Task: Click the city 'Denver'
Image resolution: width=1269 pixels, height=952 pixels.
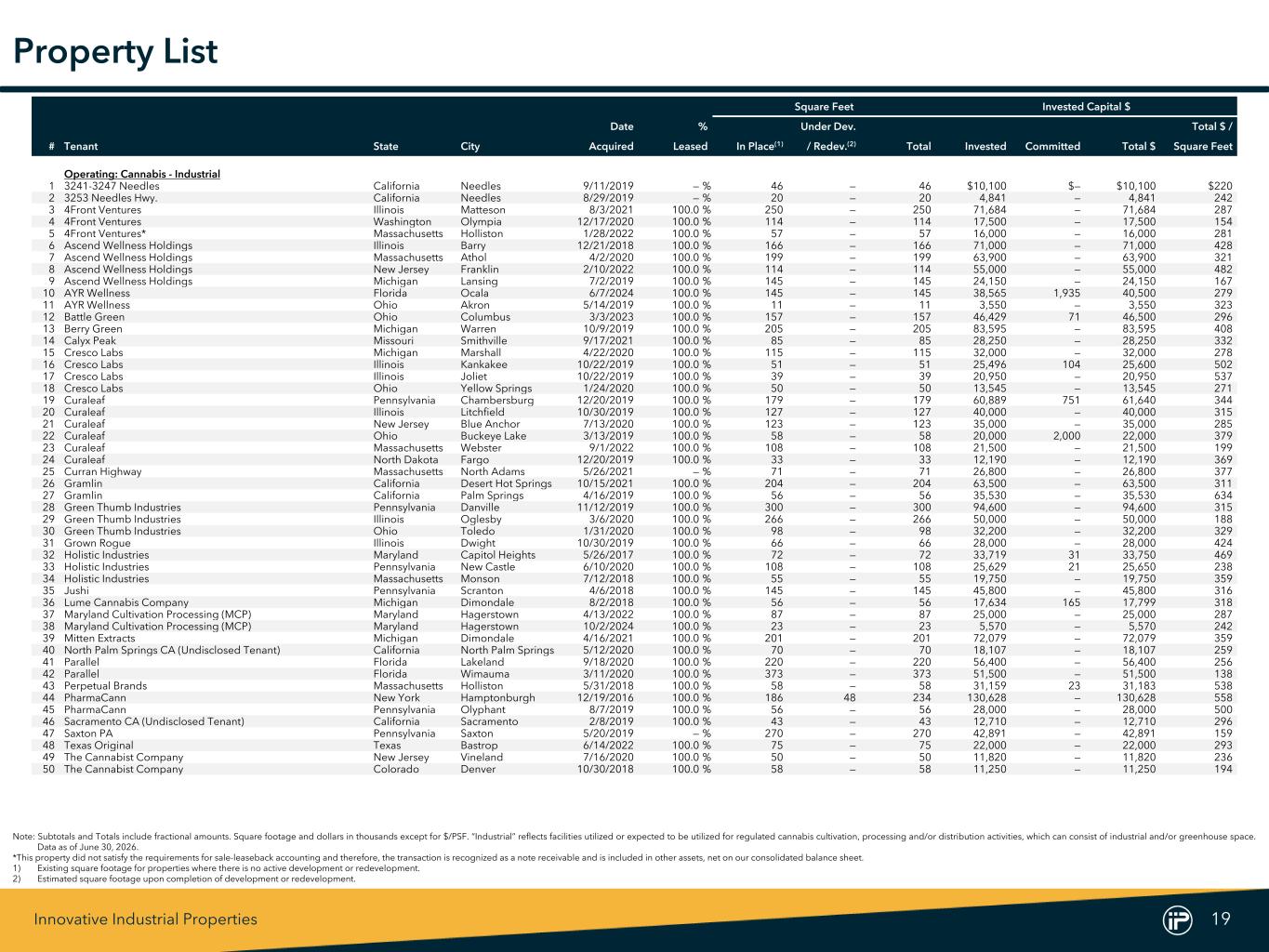Action: point(478,769)
